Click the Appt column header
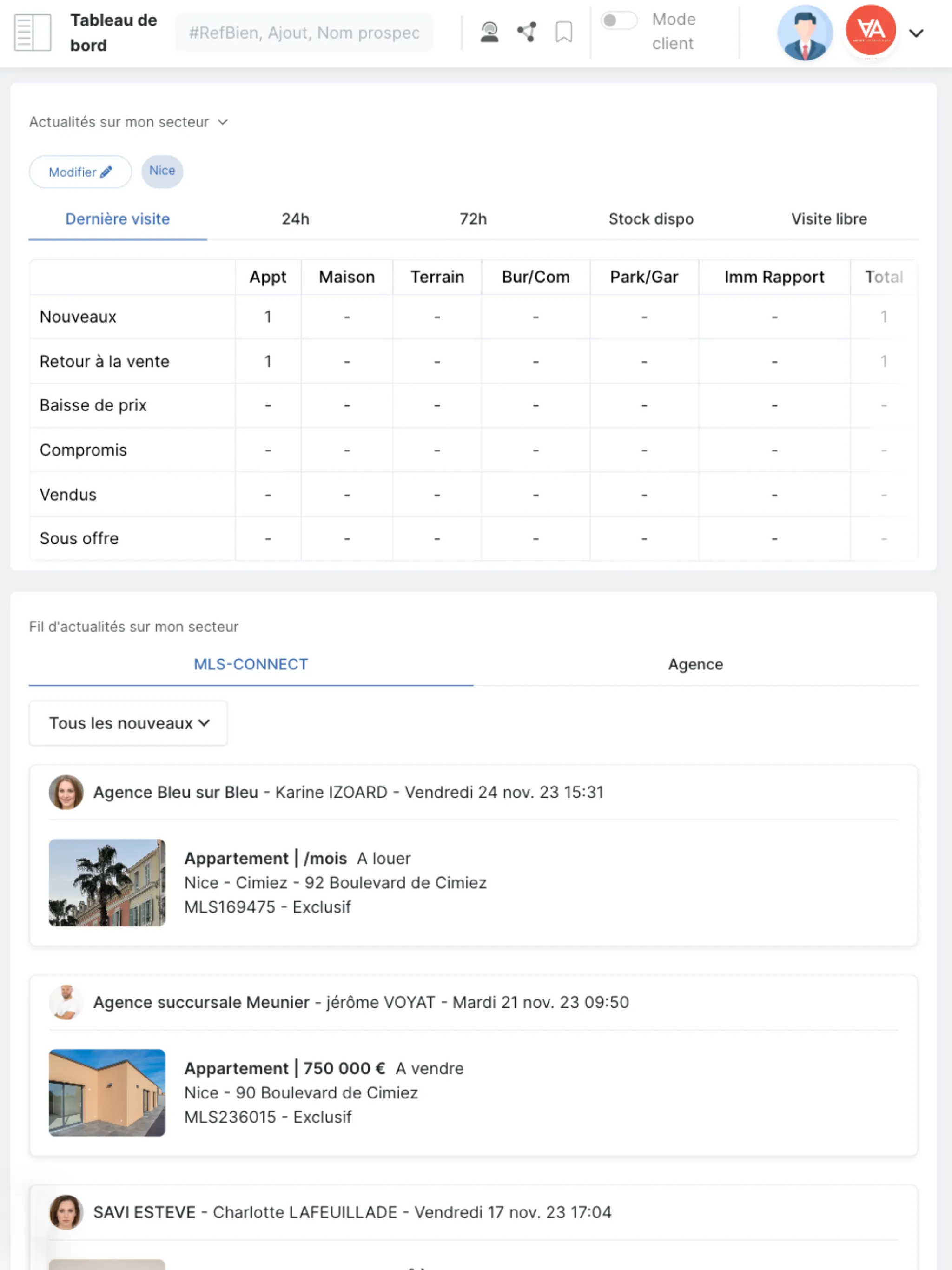This screenshot has width=952, height=1270. click(268, 278)
